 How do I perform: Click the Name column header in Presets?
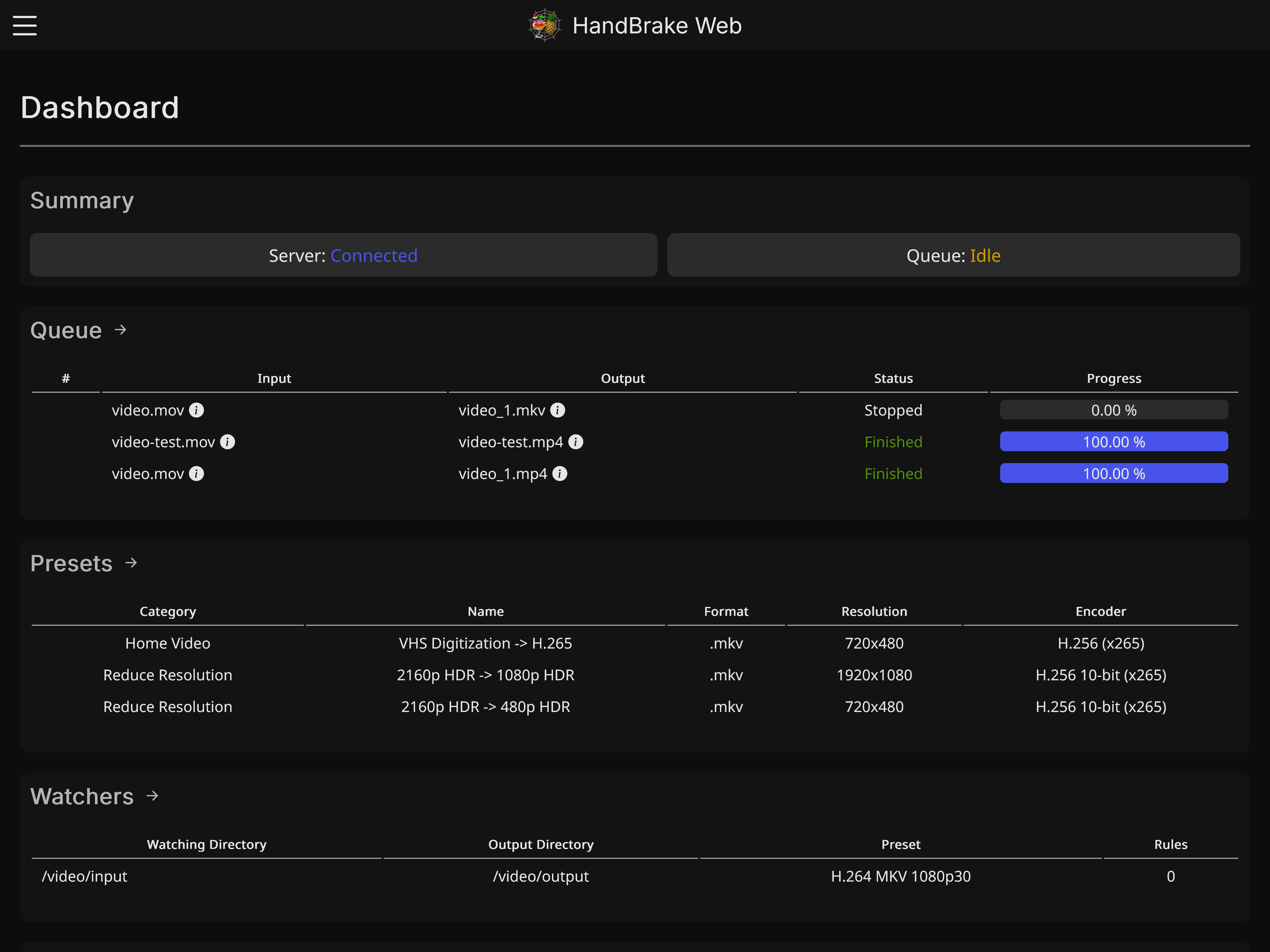click(x=486, y=611)
